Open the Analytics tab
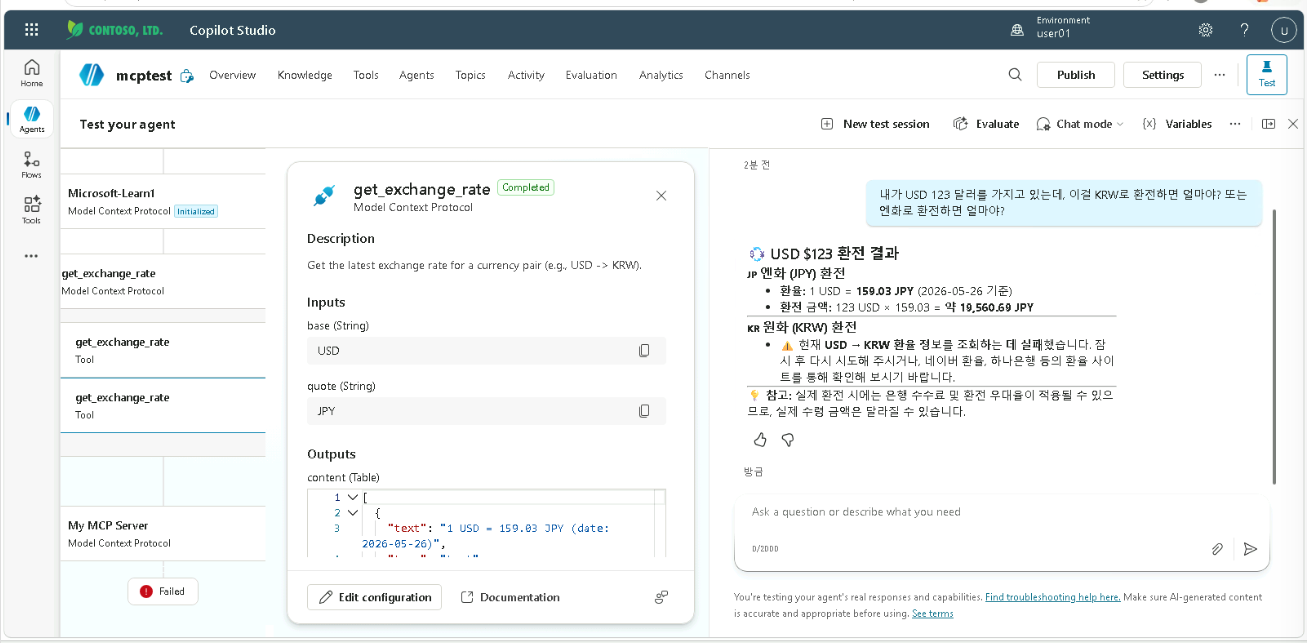Viewport: 1307px width, 643px height. (661, 75)
